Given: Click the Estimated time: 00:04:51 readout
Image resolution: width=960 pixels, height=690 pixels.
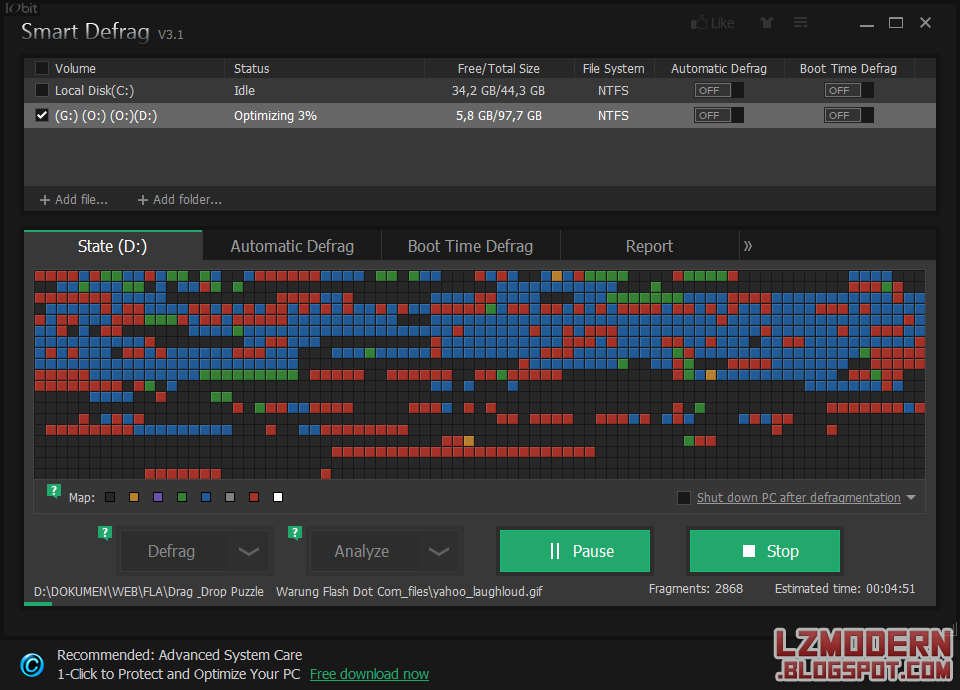Looking at the screenshot, I should click(x=845, y=589).
